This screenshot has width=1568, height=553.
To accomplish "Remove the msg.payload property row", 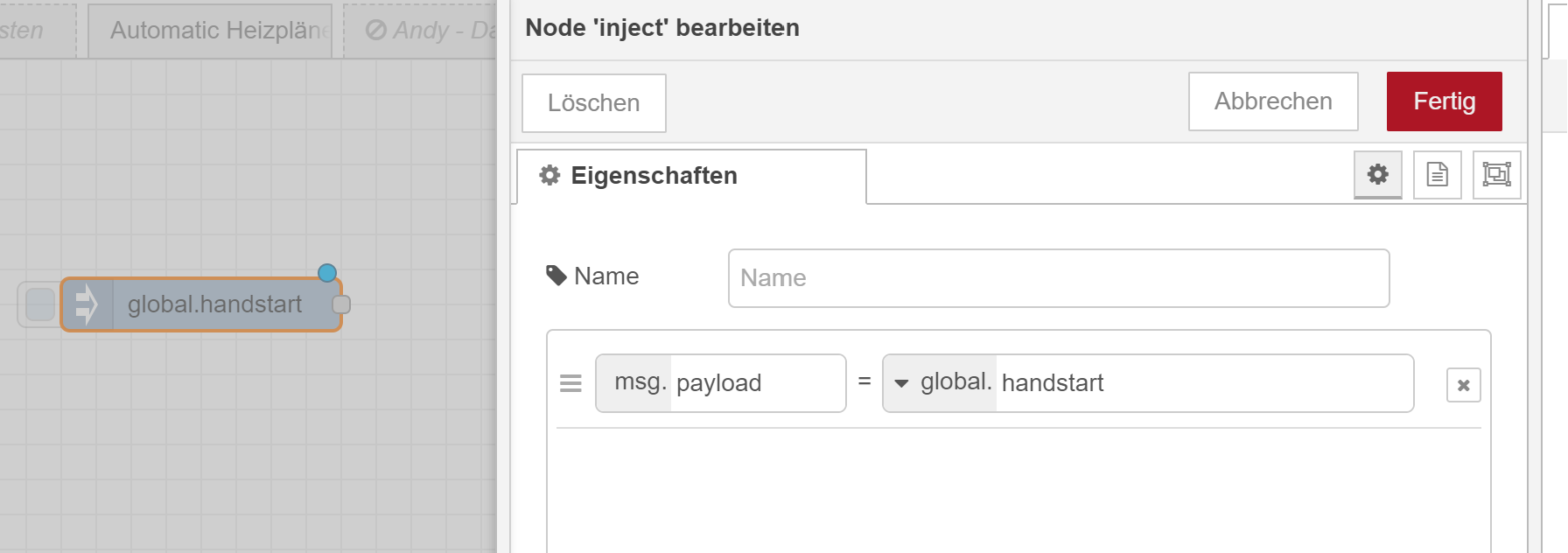I will (x=1463, y=385).
